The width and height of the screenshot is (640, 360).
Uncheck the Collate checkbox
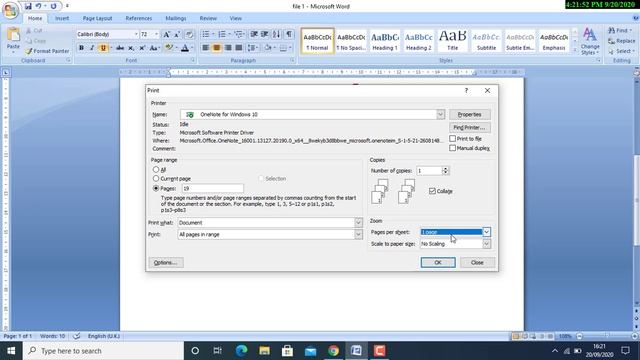[x=432, y=191]
